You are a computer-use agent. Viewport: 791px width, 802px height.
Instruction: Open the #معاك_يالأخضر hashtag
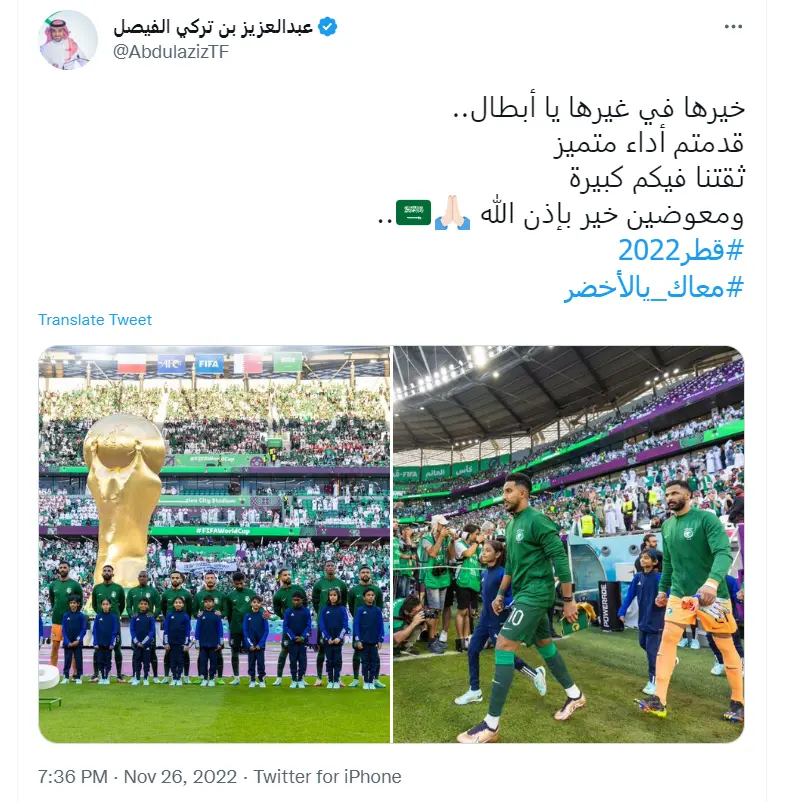click(x=654, y=287)
